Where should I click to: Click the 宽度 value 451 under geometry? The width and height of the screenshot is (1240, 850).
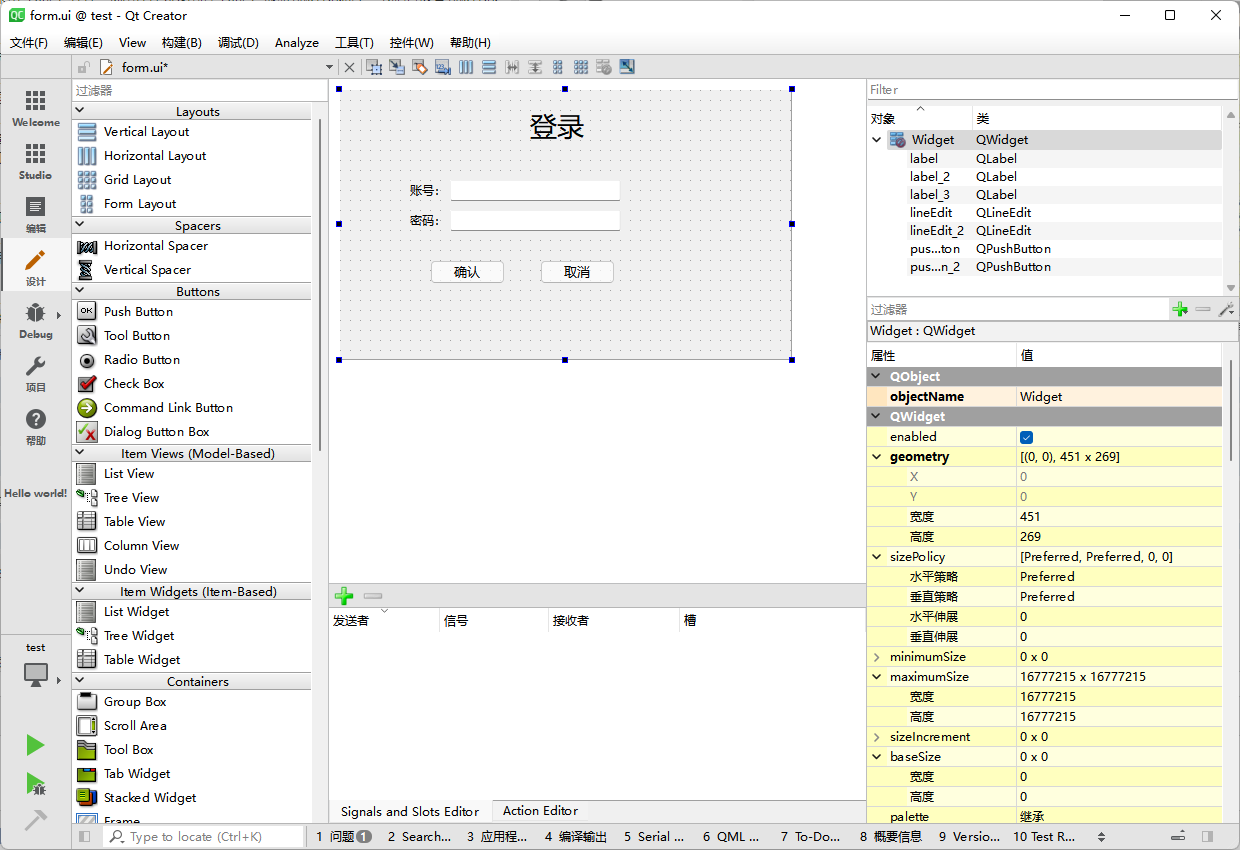pyautogui.click(x=1119, y=517)
